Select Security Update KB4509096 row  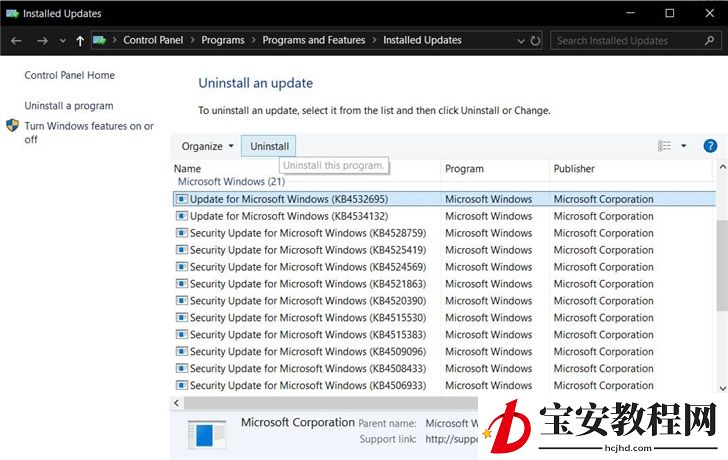pos(444,351)
